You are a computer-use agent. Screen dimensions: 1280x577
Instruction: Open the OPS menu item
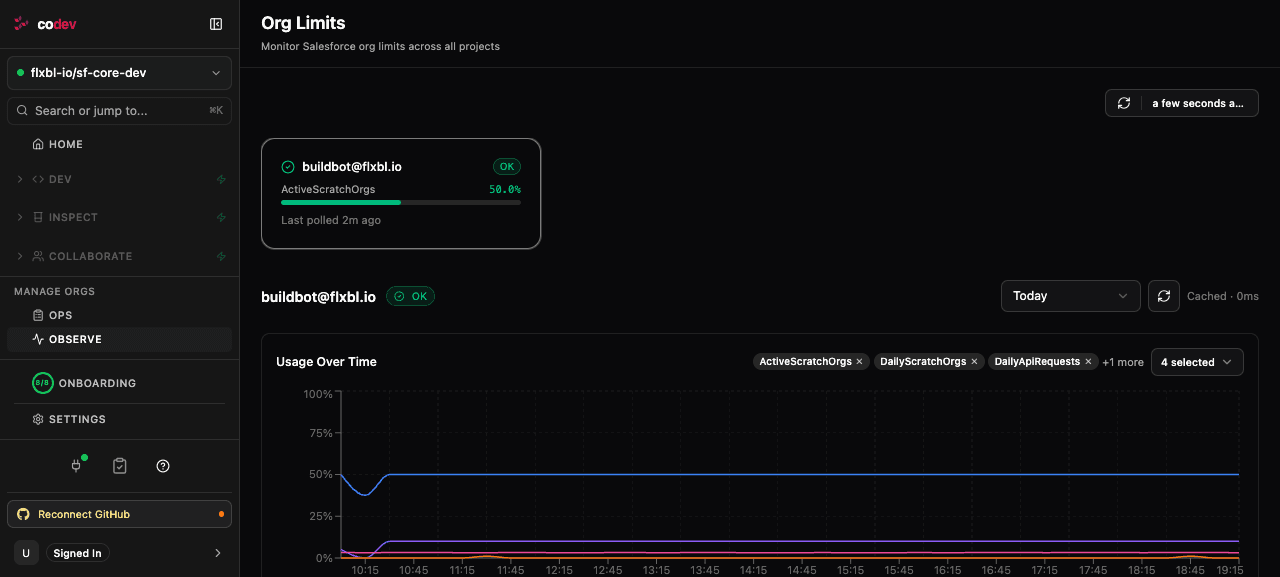point(119,315)
